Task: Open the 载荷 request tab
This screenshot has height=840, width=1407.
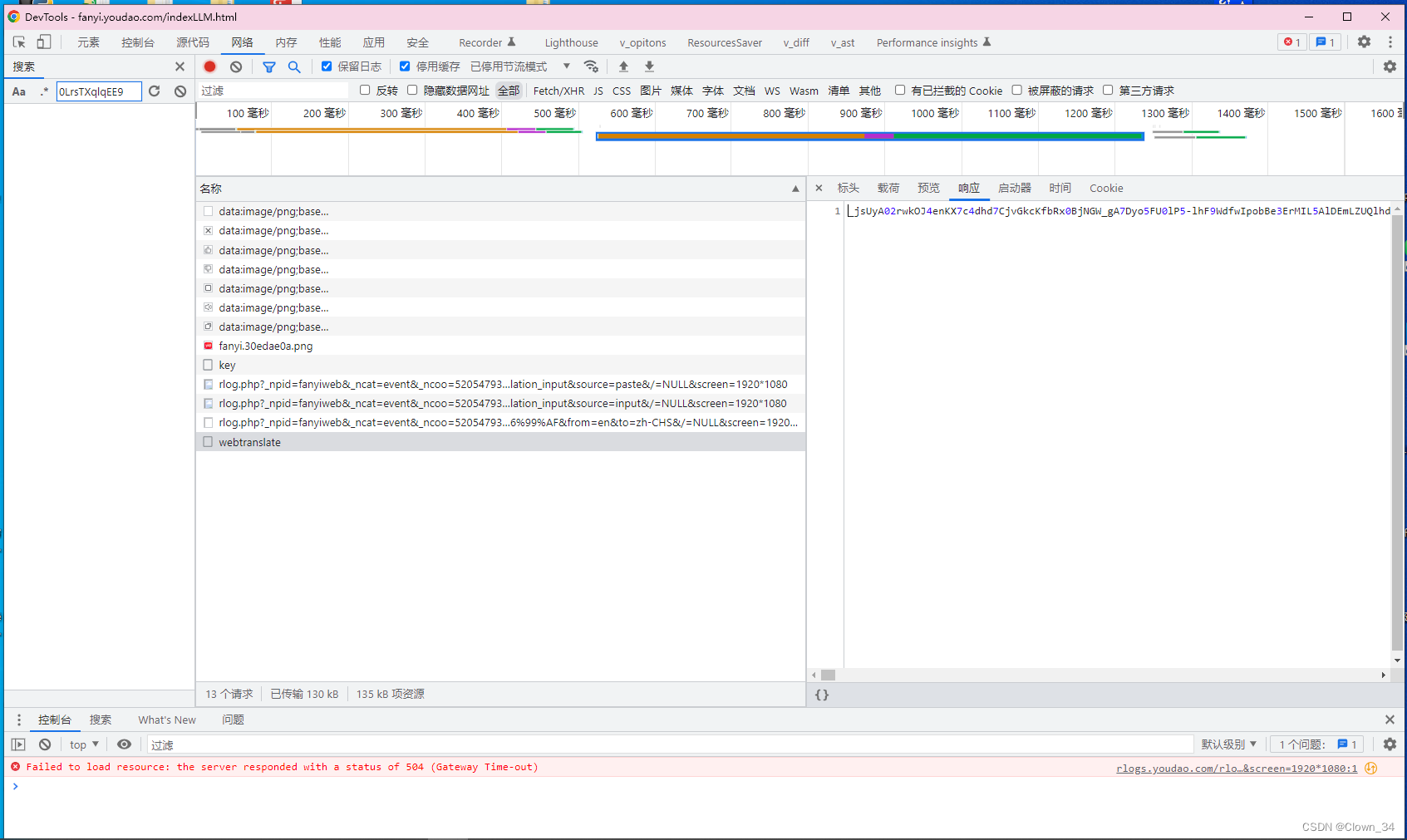Action: tap(888, 188)
